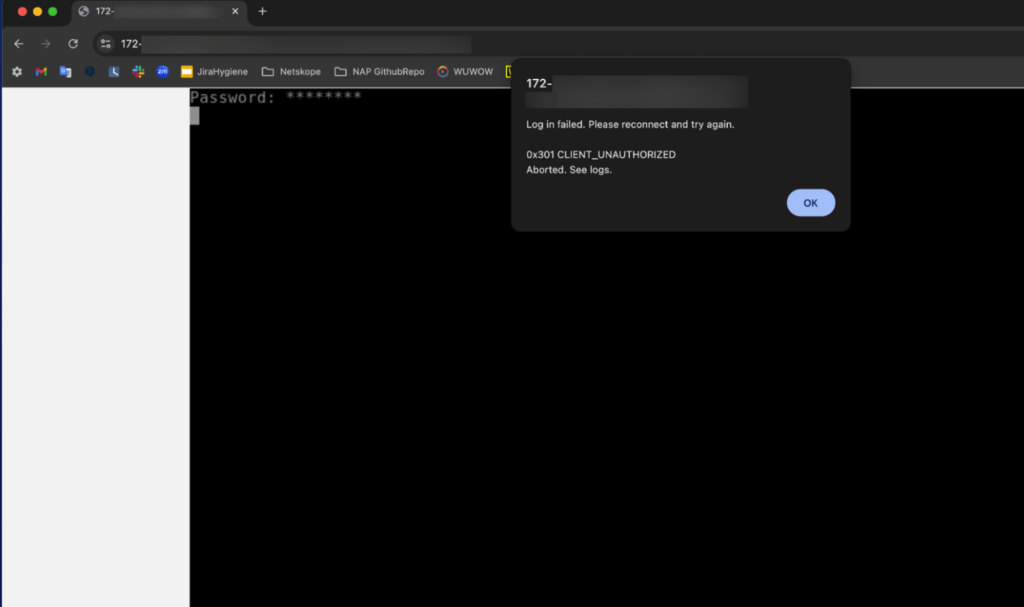The width and height of the screenshot is (1024, 607).
Task: Open site settings via the tune icon
Action: tap(105, 44)
